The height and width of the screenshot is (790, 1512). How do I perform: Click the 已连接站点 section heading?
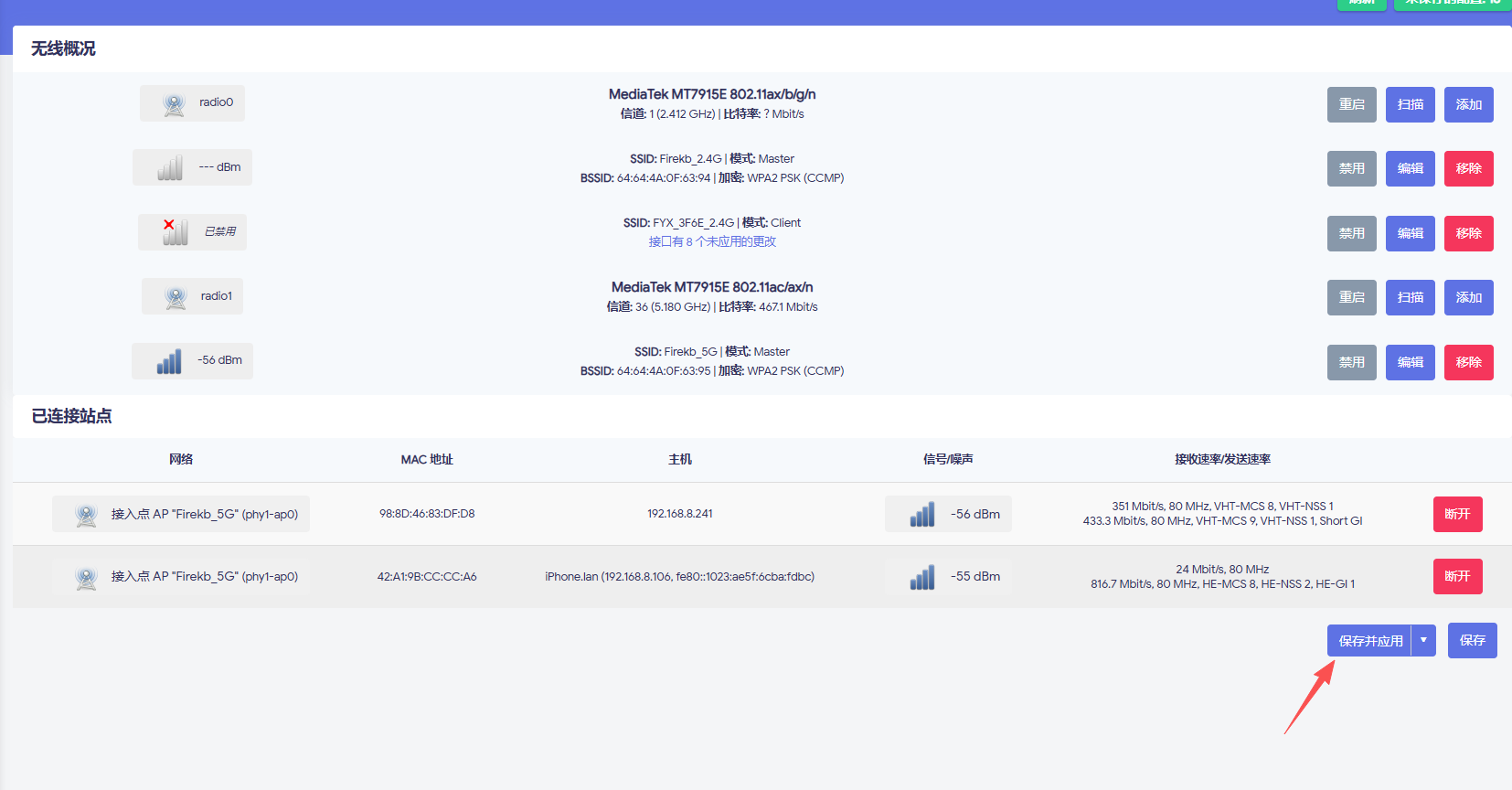pos(71,416)
